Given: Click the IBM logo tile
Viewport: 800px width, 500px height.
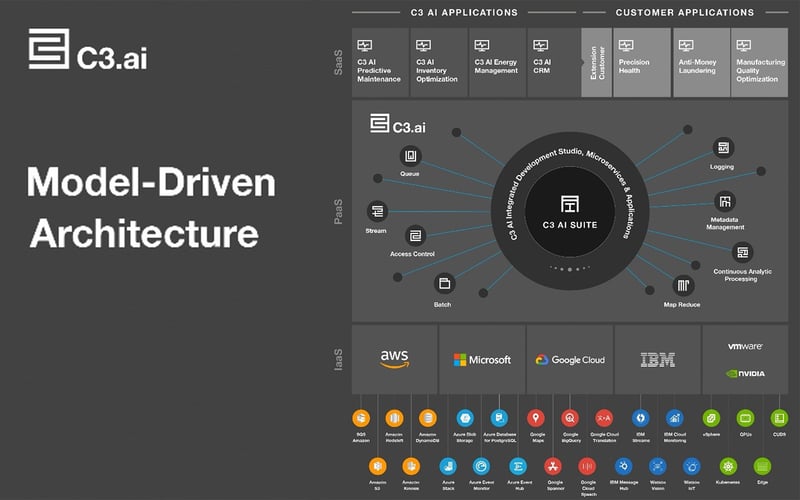Looking at the screenshot, I should (x=658, y=359).
